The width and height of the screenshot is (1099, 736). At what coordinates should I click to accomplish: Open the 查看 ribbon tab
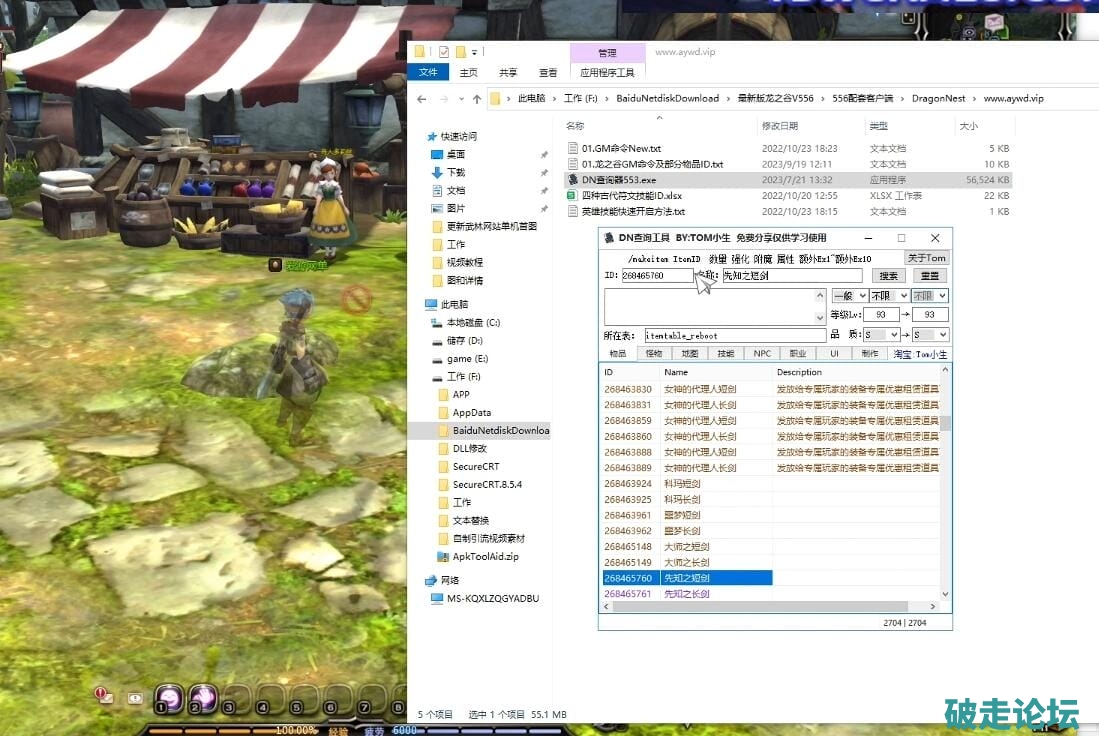pyautogui.click(x=548, y=73)
